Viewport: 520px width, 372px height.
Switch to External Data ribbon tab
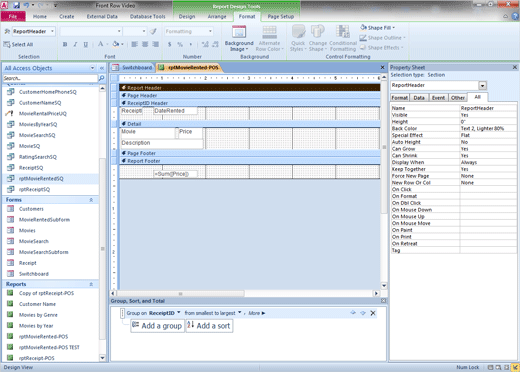102,16
